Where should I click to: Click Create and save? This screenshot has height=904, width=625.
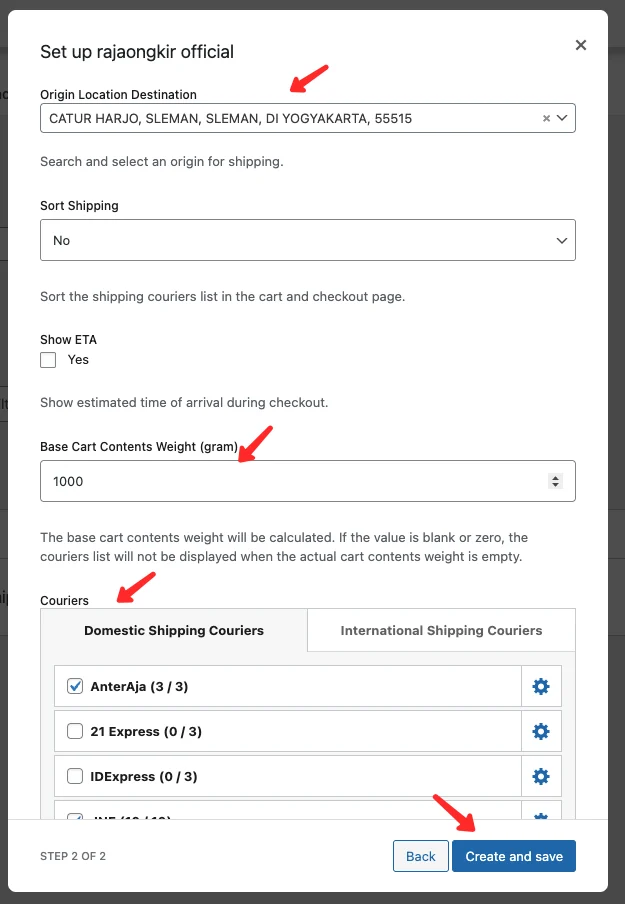(513, 856)
